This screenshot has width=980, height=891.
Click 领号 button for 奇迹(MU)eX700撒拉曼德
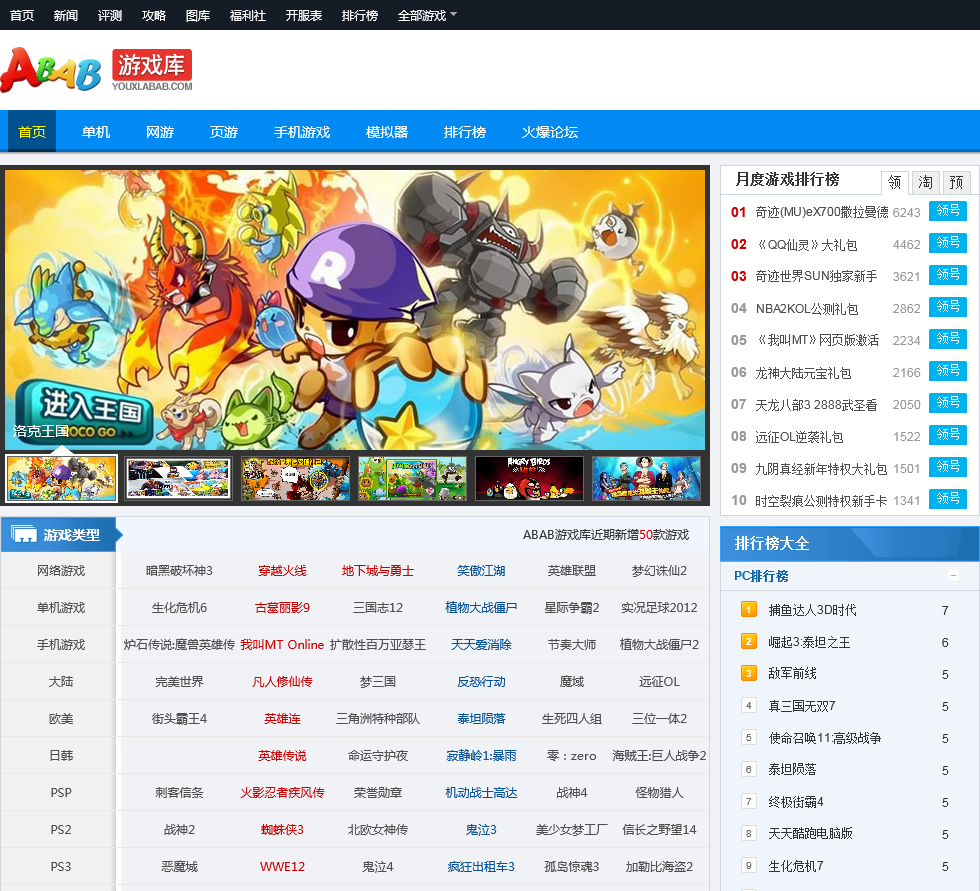(x=948, y=211)
